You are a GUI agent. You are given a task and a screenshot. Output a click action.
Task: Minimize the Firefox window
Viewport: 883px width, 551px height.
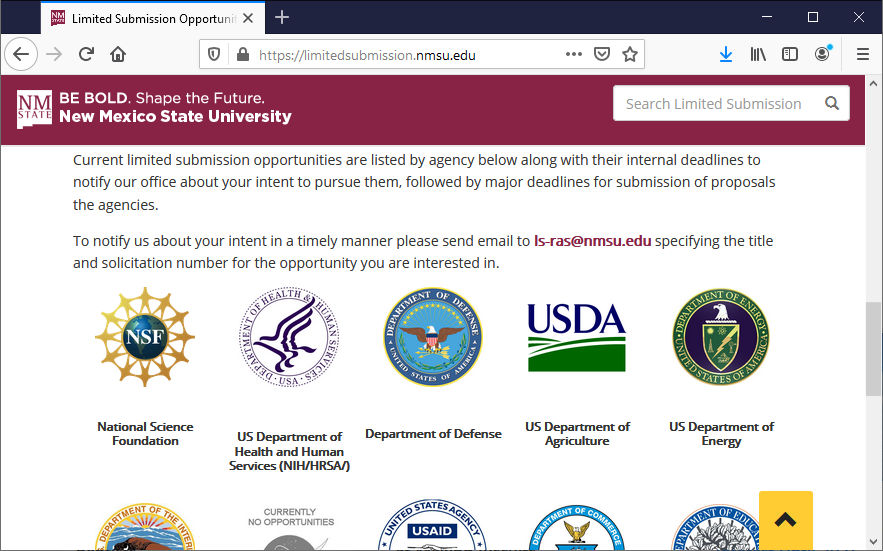click(766, 17)
